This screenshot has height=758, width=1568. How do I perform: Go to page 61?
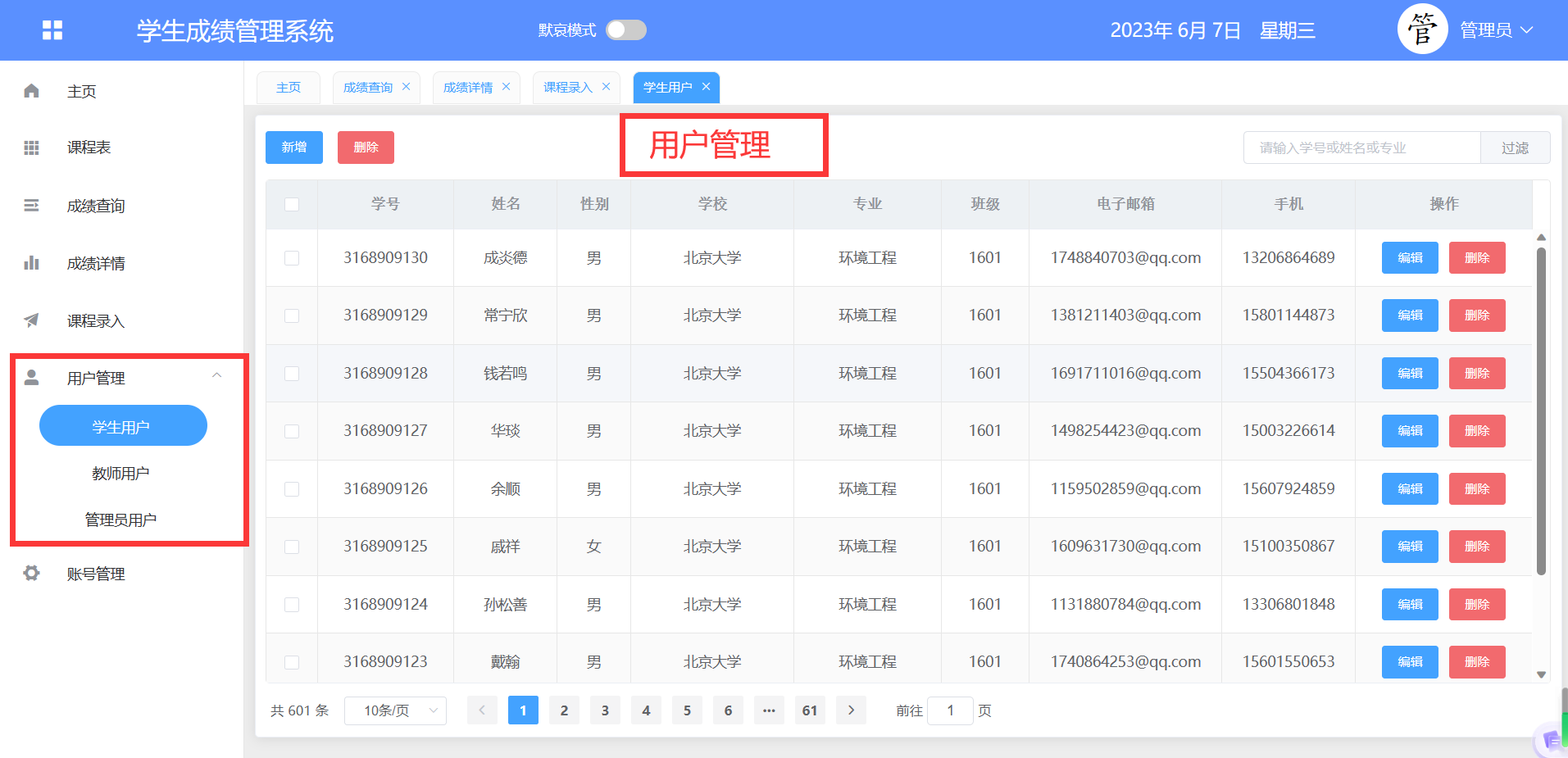810,710
